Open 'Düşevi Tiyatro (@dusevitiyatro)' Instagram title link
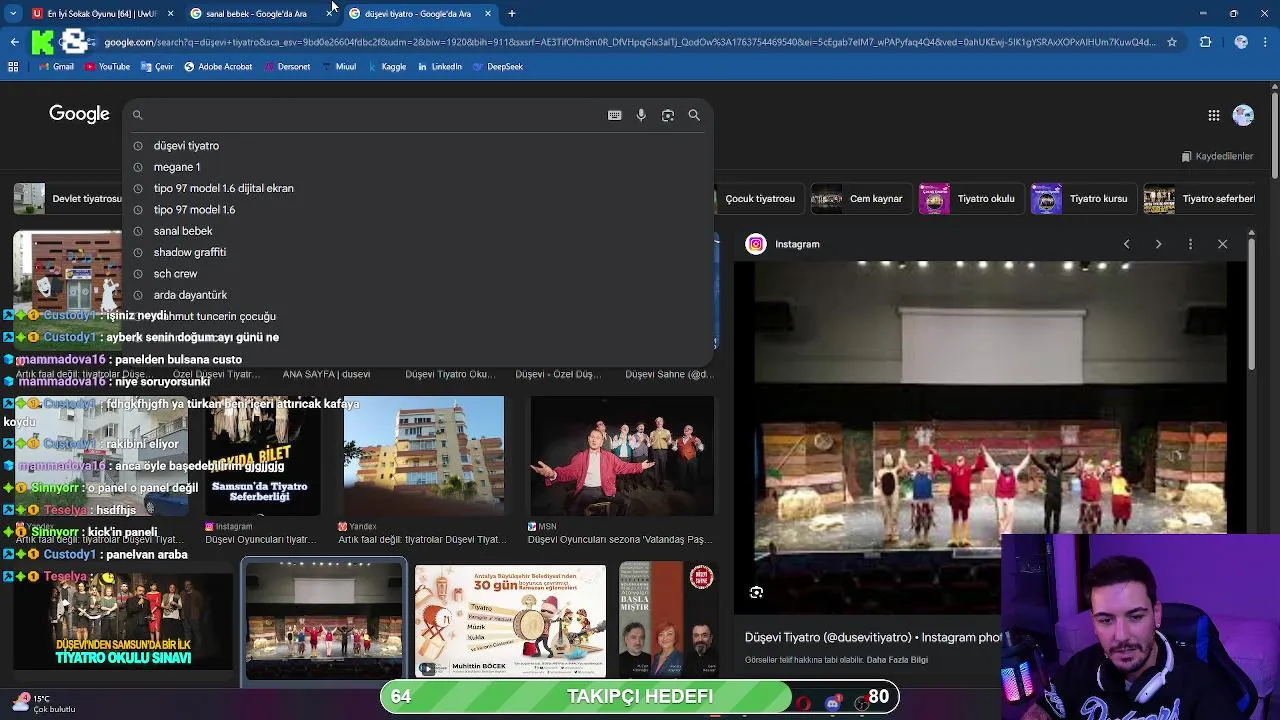Screen dimensions: 1280x720 click(x=873, y=637)
